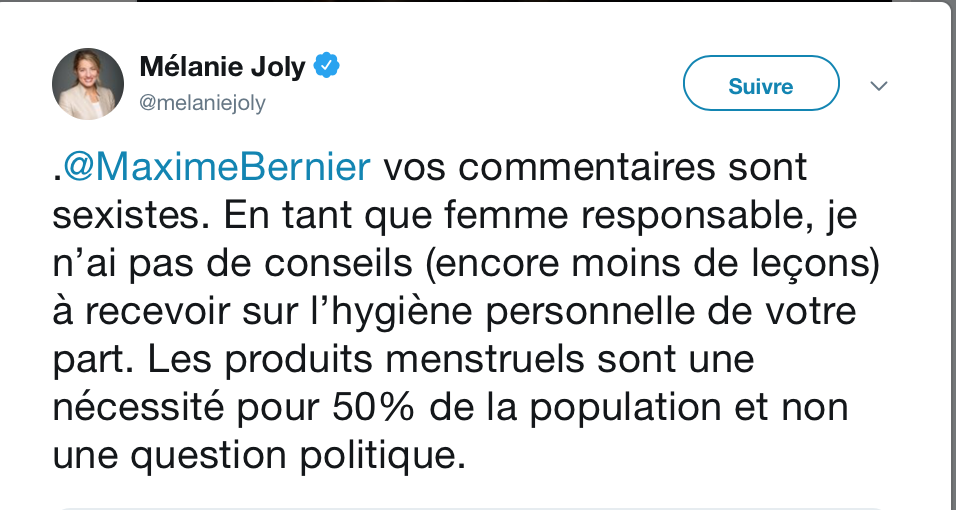Click the word "population" in the tweet

click(x=625, y=408)
